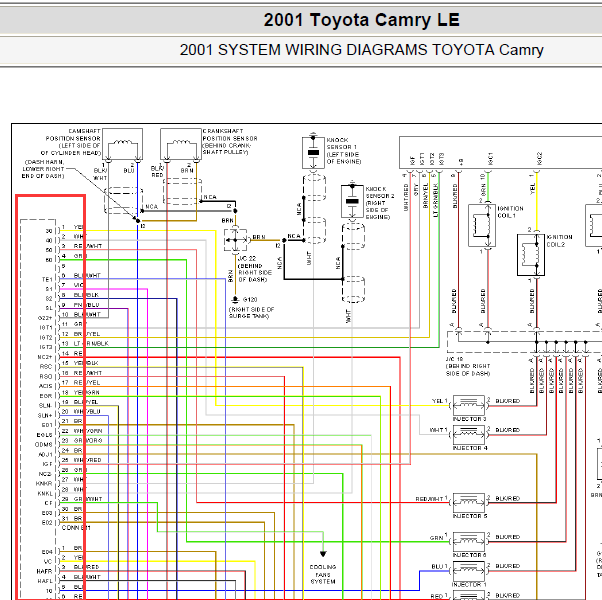Click the Ignition Coil 2 symbol
This screenshot has width=602, height=600.
pyautogui.click(x=531, y=255)
